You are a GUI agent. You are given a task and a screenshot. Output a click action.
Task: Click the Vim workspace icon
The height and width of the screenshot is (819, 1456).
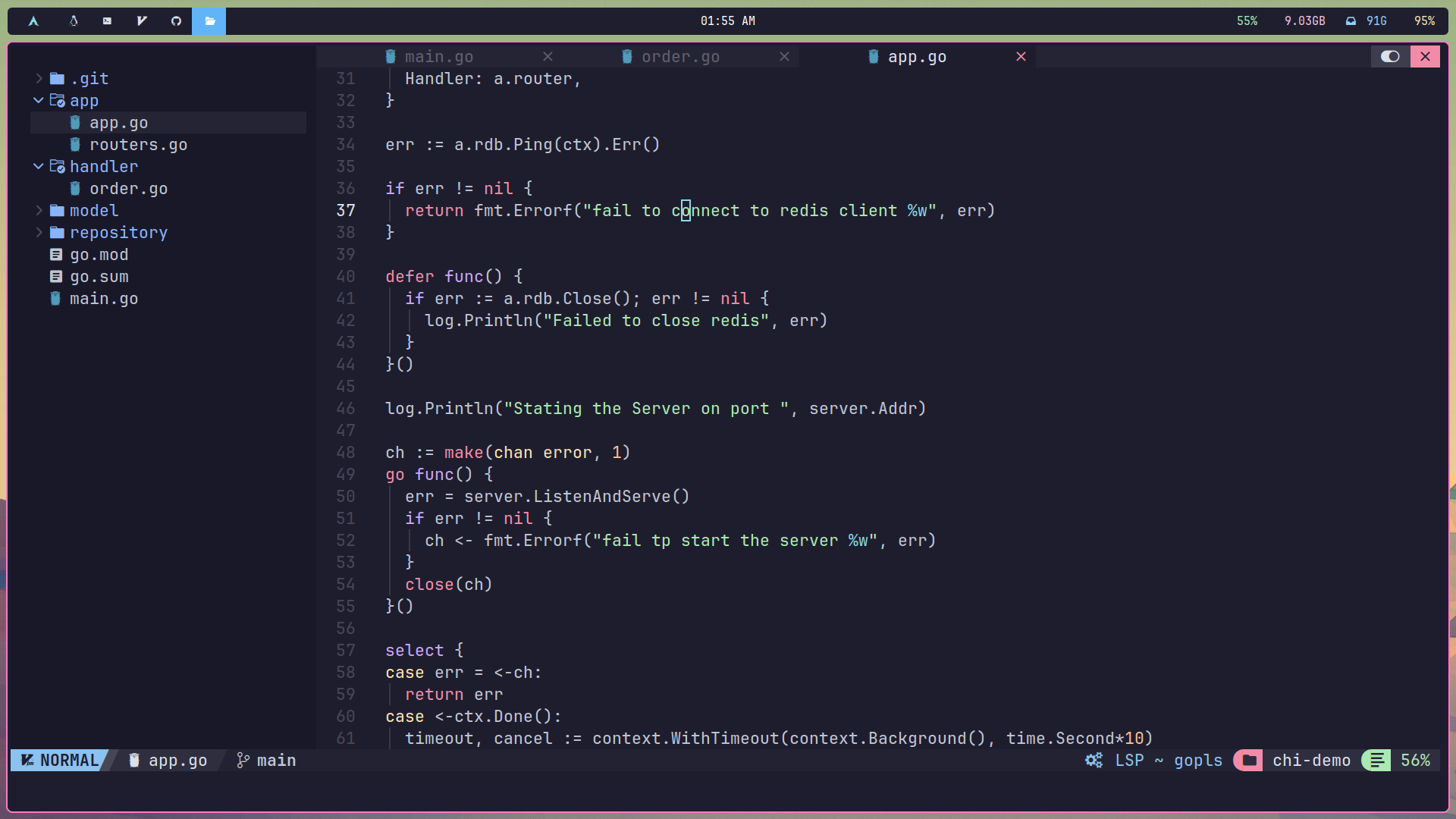142,21
